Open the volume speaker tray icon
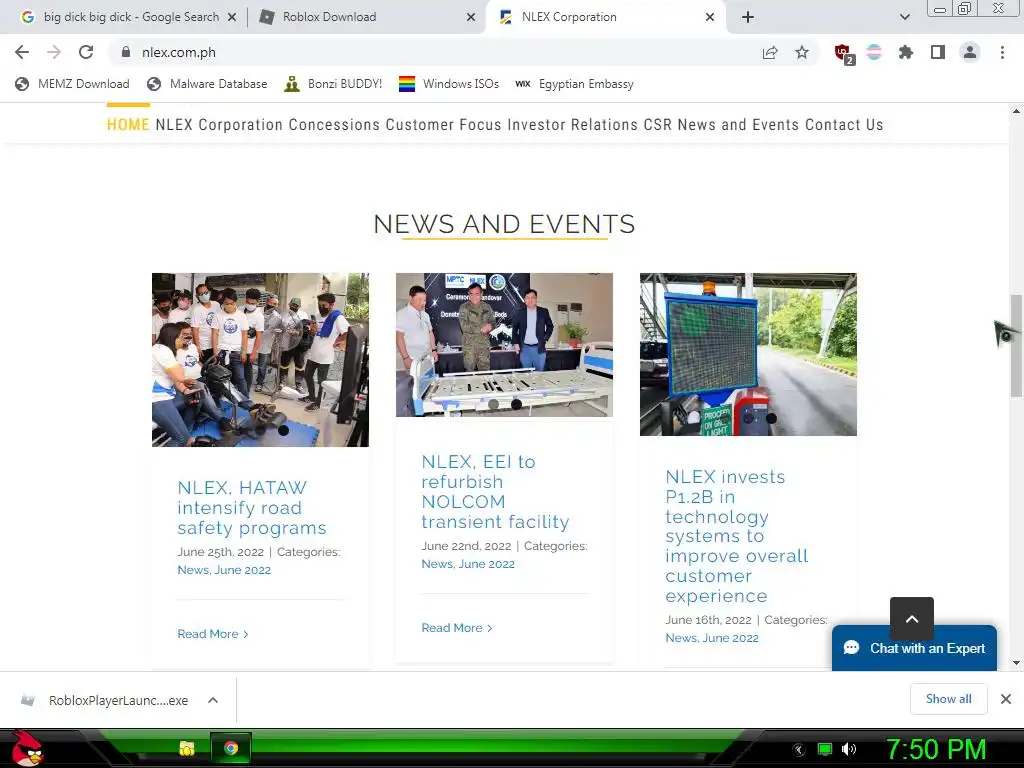Screen dimensions: 1024x768 pos(848,749)
